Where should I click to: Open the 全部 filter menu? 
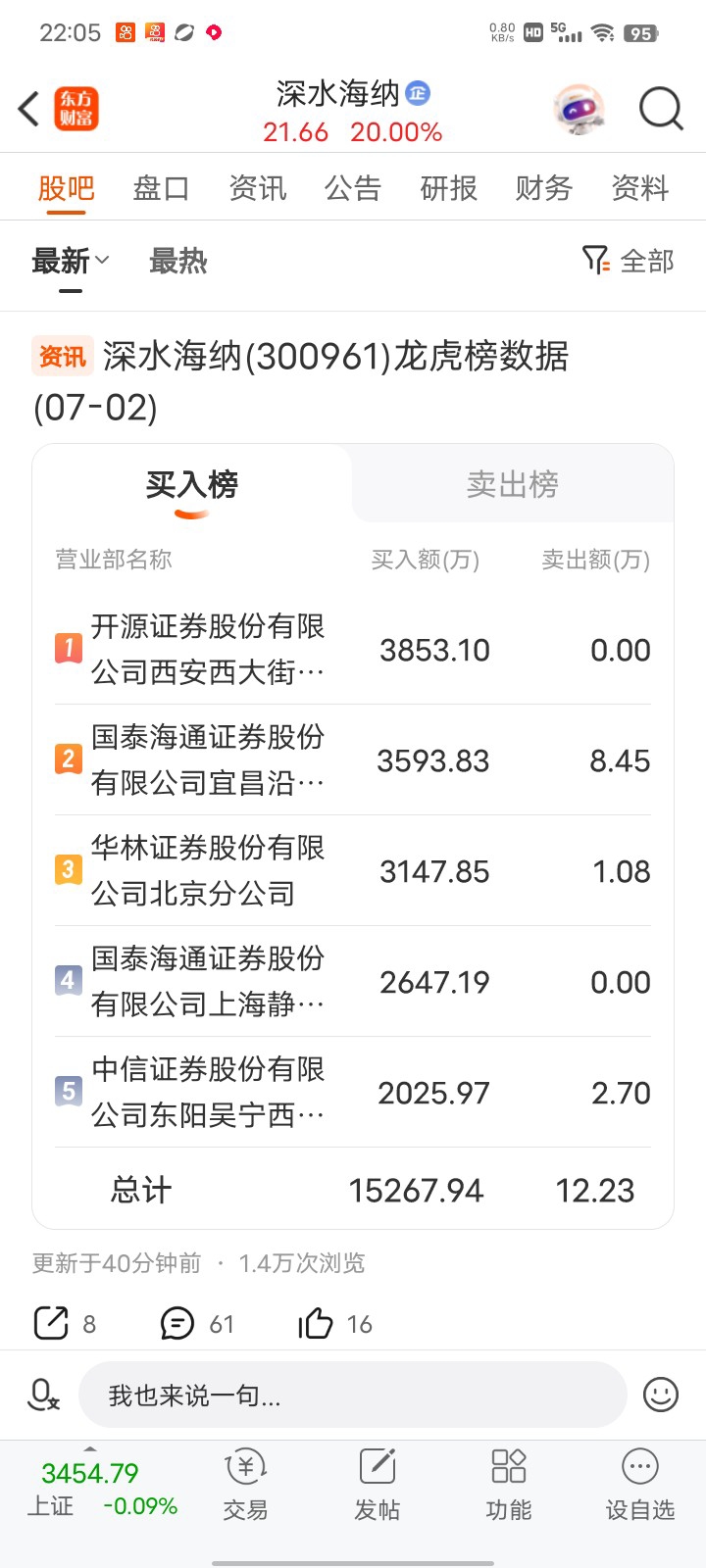[629, 261]
